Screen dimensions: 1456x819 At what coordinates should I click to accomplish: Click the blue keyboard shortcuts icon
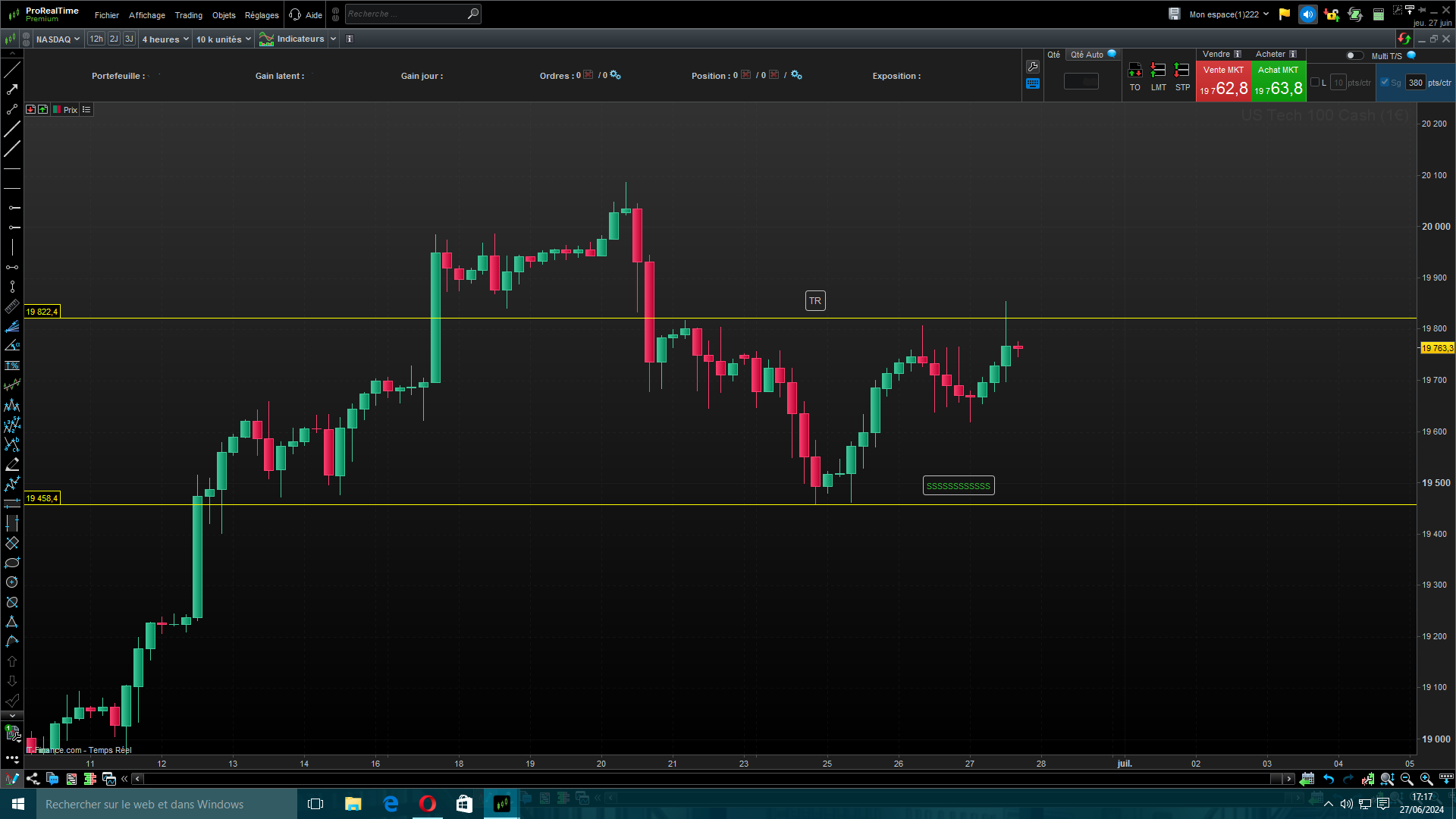(1032, 84)
